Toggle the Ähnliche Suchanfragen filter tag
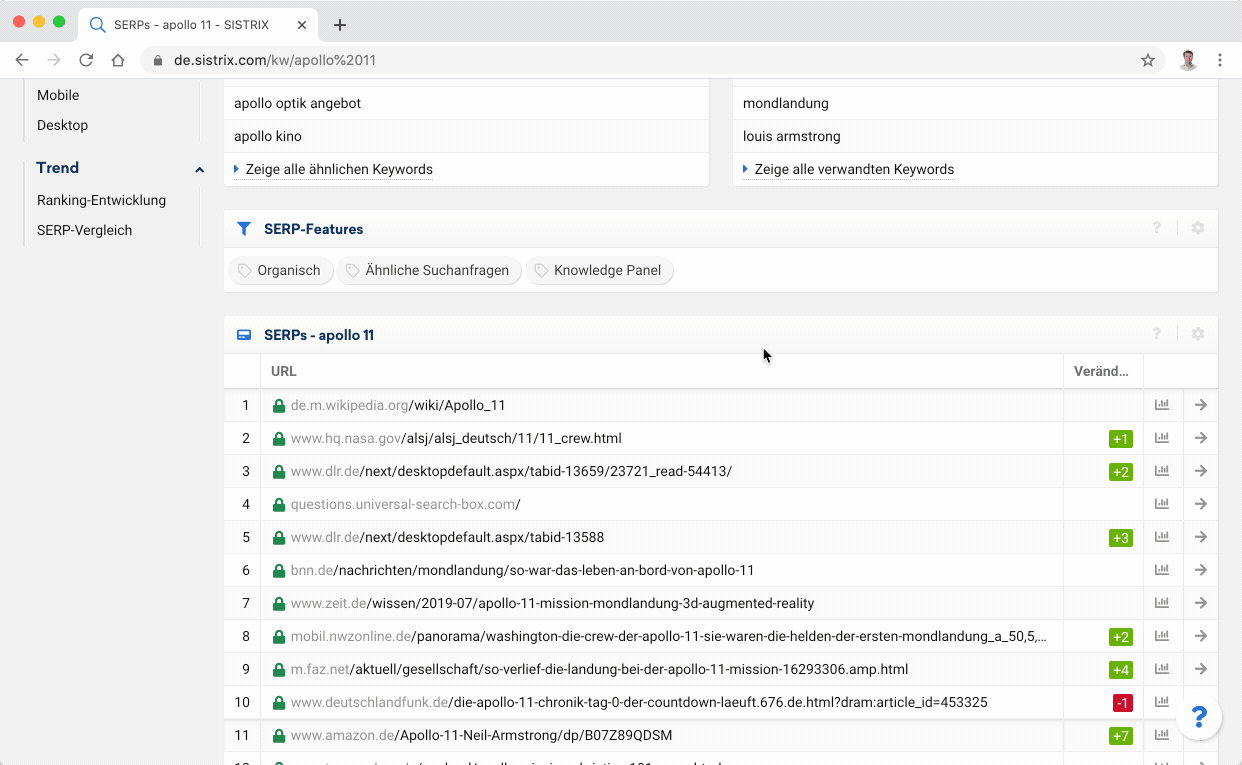Image resolution: width=1242 pixels, height=765 pixels. (x=429, y=270)
